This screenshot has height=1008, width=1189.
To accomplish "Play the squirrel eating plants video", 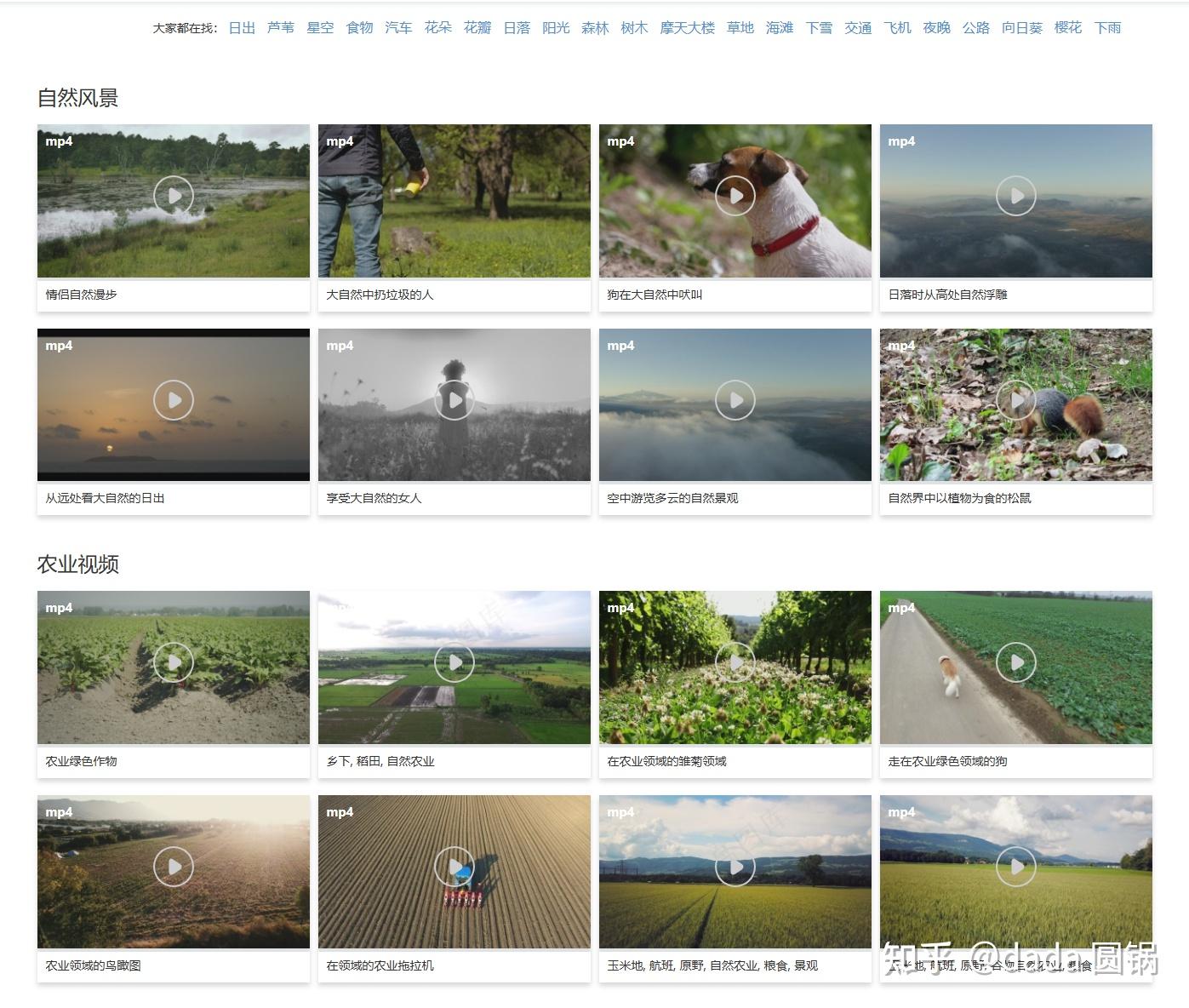I will pyautogui.click(x=1016, y=400).
